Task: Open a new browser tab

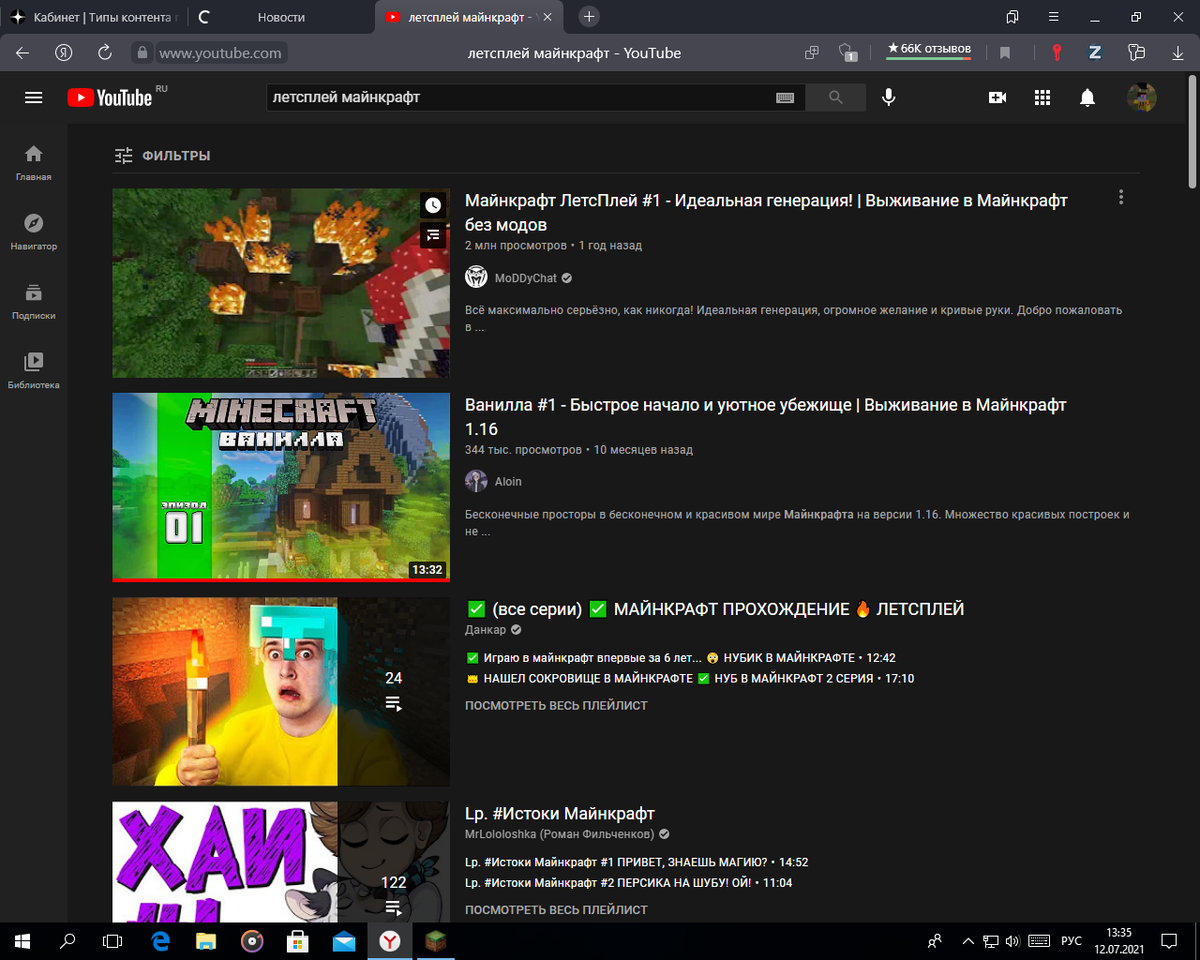Action: (x=590, y=17)
